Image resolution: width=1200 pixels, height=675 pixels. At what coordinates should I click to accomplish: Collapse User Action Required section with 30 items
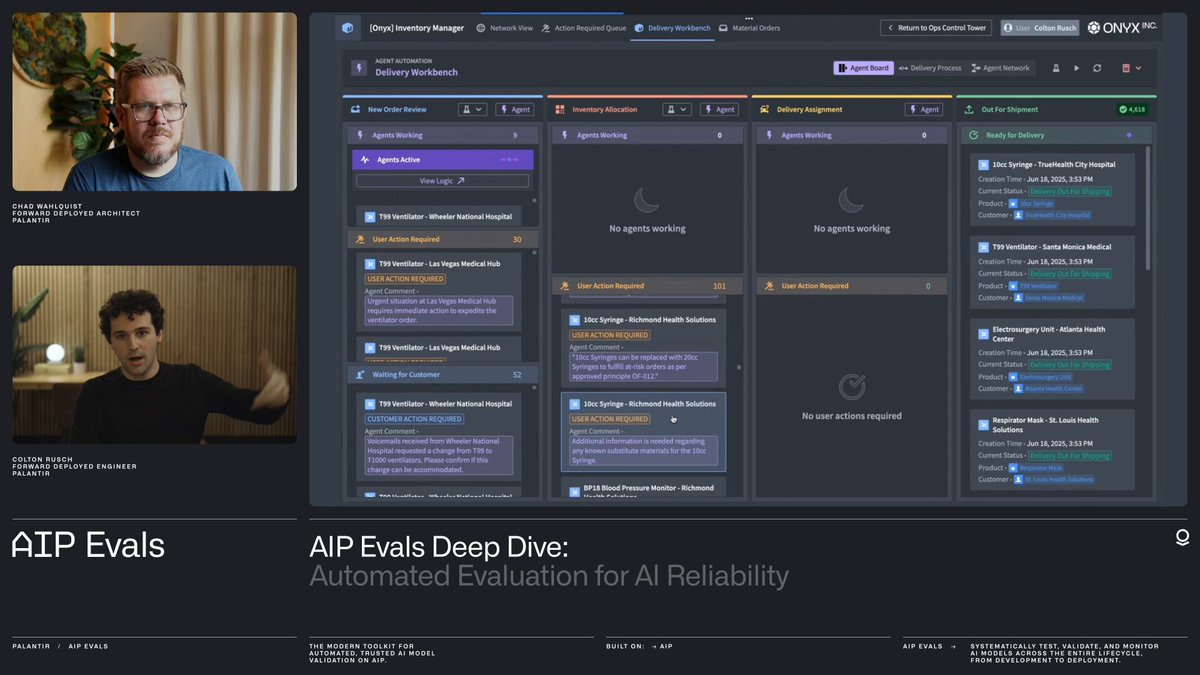click(x=442, y=239)
